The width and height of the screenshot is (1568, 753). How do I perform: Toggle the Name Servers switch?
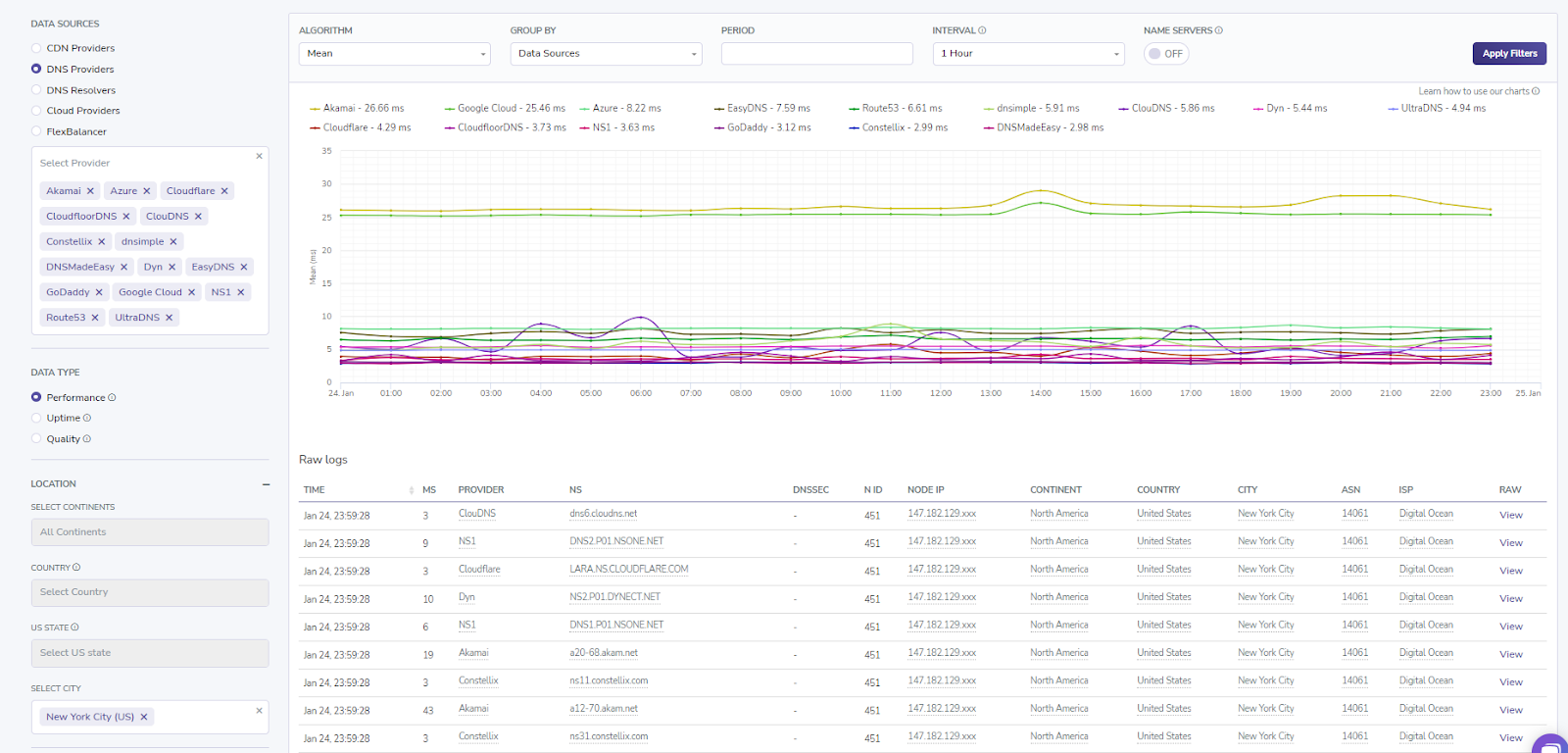1166,54
